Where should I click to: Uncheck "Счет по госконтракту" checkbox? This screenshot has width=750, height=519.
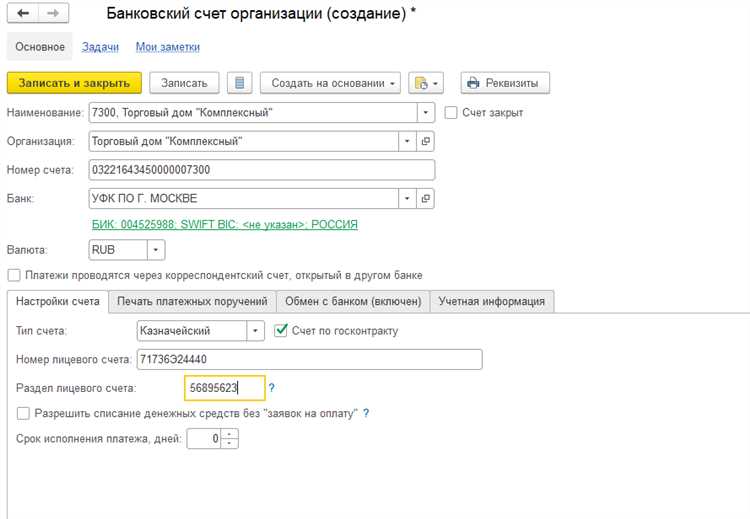click(x=281, y=331)
